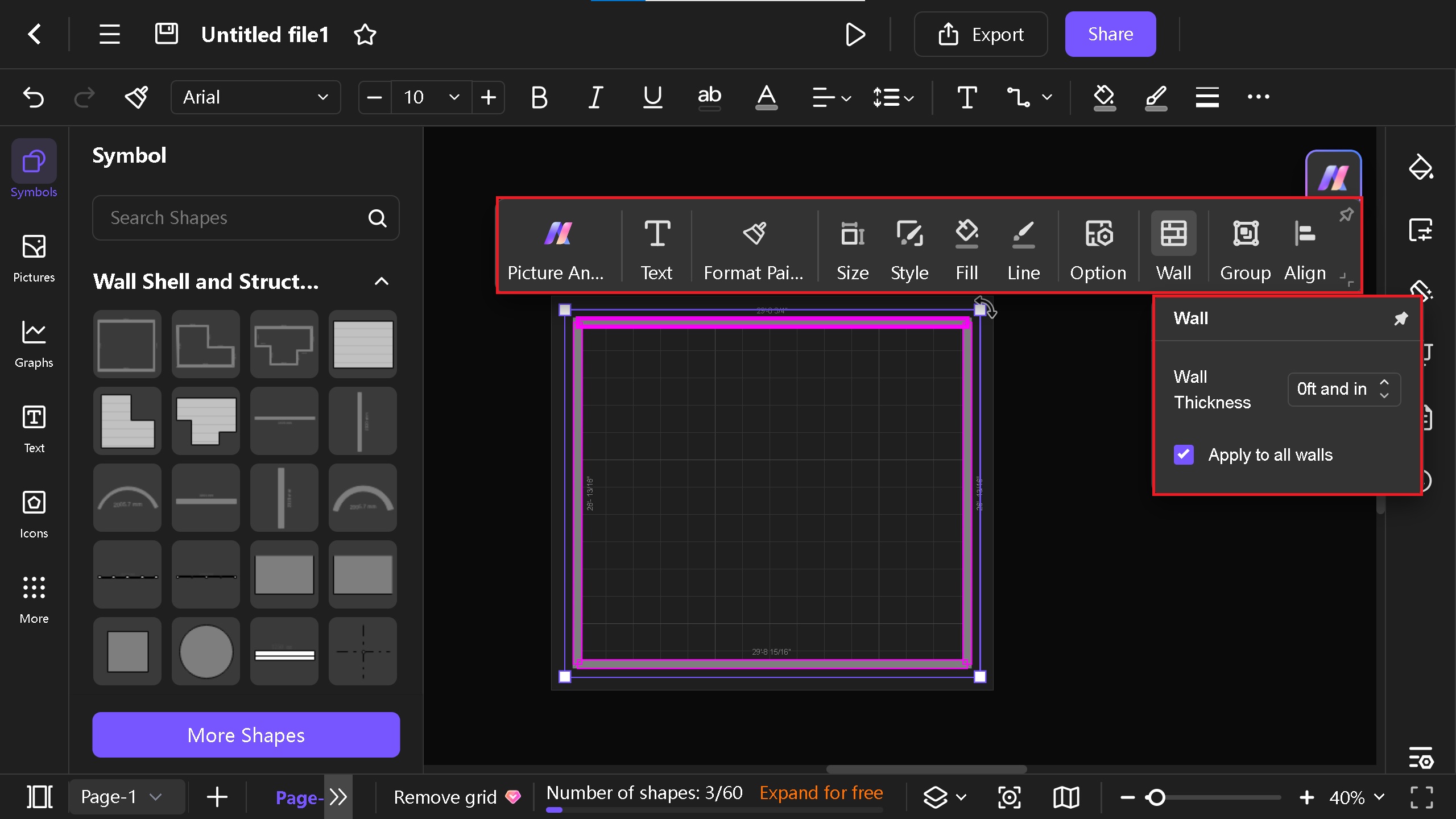This screenshot has height=819, width=1456.
Task: Open Size in the floating toolbar
Action: tap(853, 249)
